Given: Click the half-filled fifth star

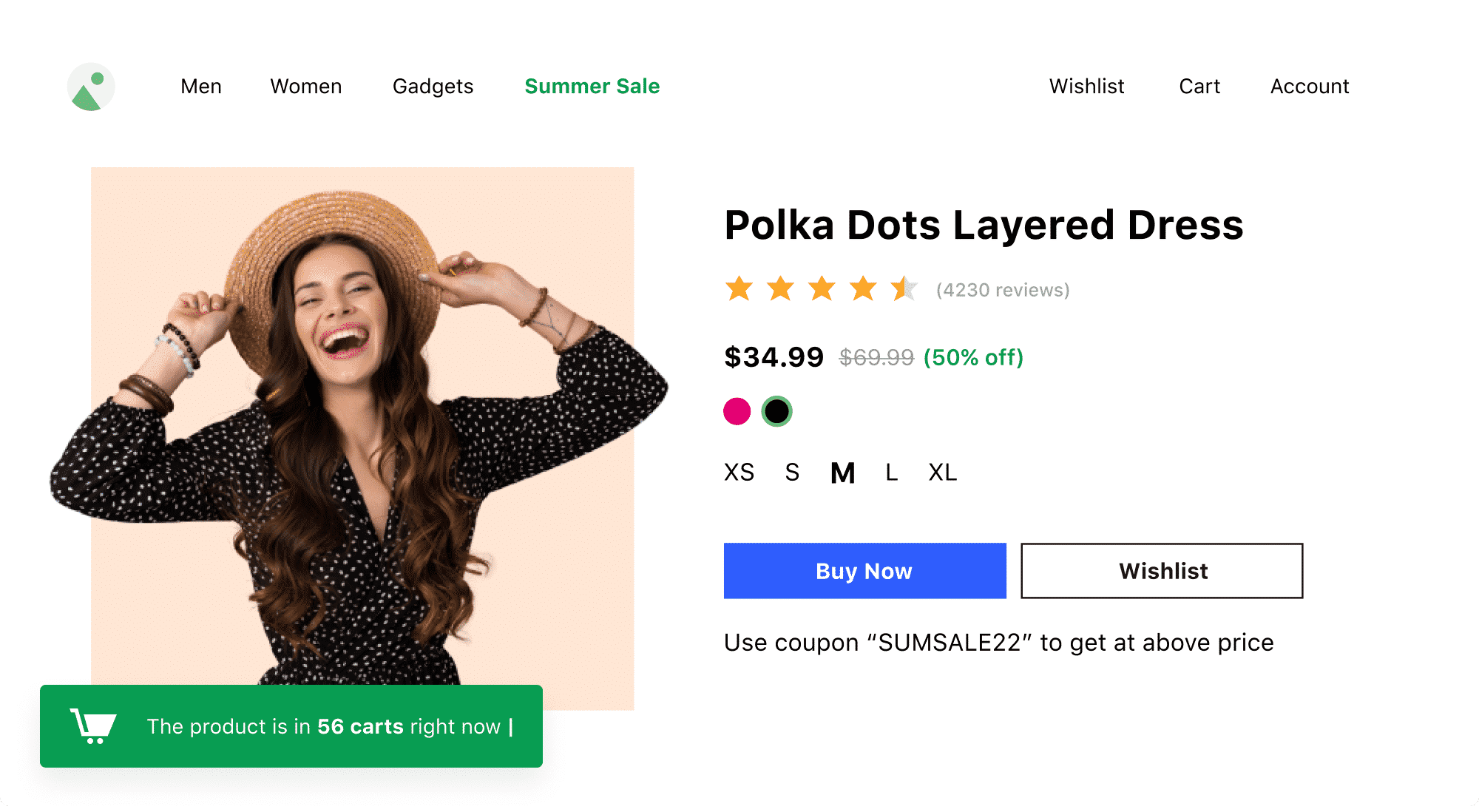Looking at the screenshot, I should pos(903,289).
